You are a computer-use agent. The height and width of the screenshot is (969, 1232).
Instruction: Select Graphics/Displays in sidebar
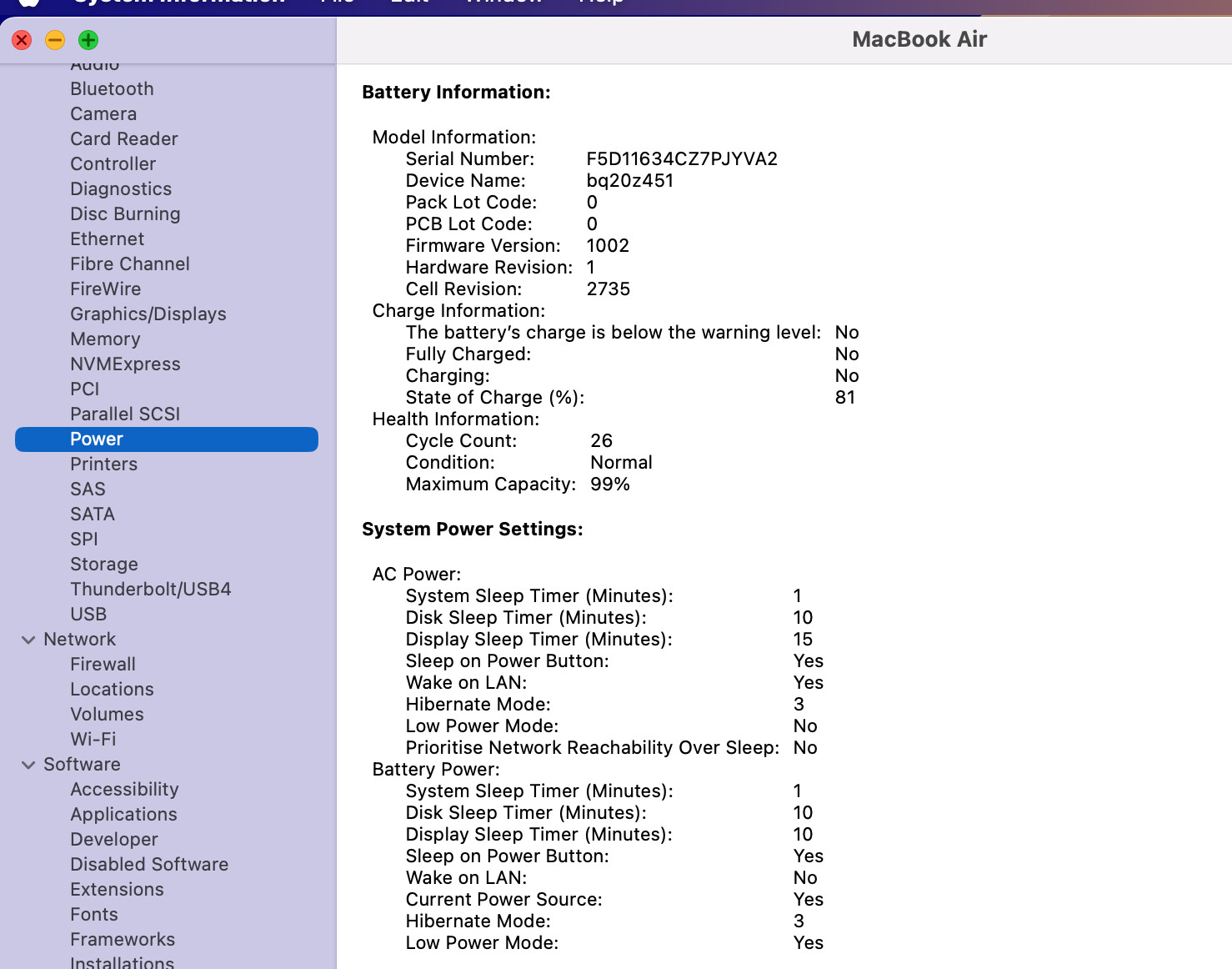pyautogui.click(x=148, y=314)
